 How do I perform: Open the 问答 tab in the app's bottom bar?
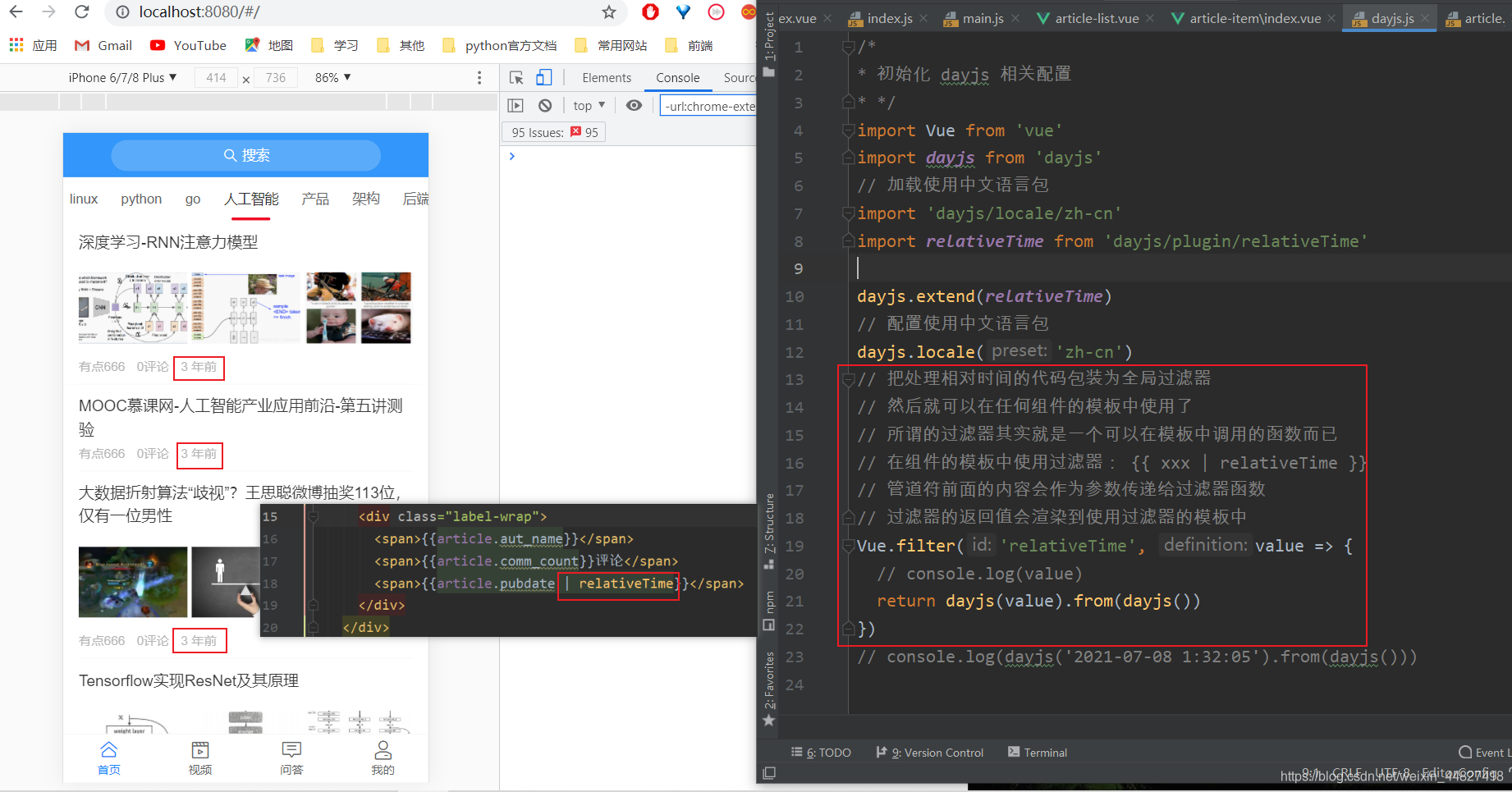(x=291, y=758)
